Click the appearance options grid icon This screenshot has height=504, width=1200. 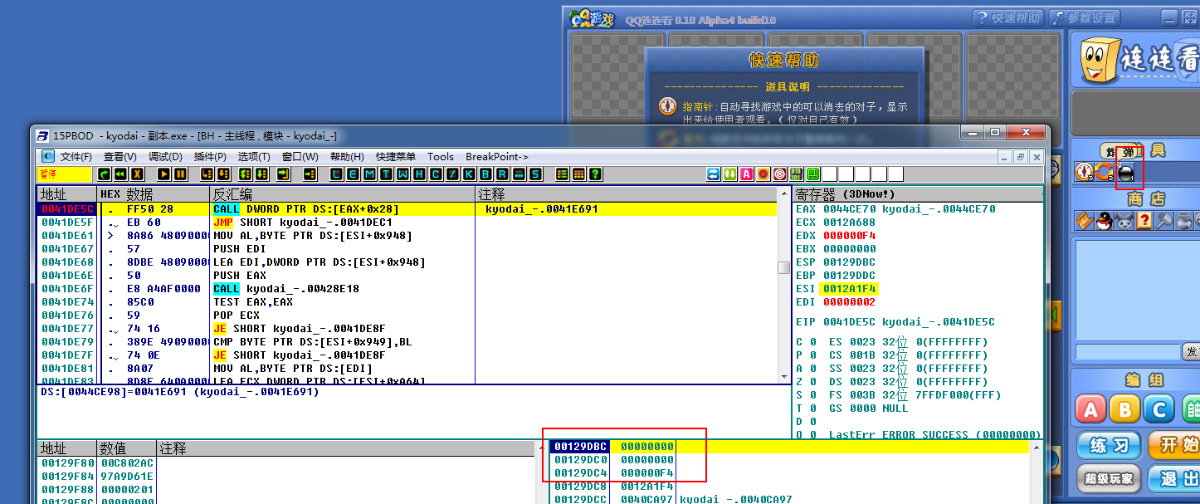tap(578, 174)
